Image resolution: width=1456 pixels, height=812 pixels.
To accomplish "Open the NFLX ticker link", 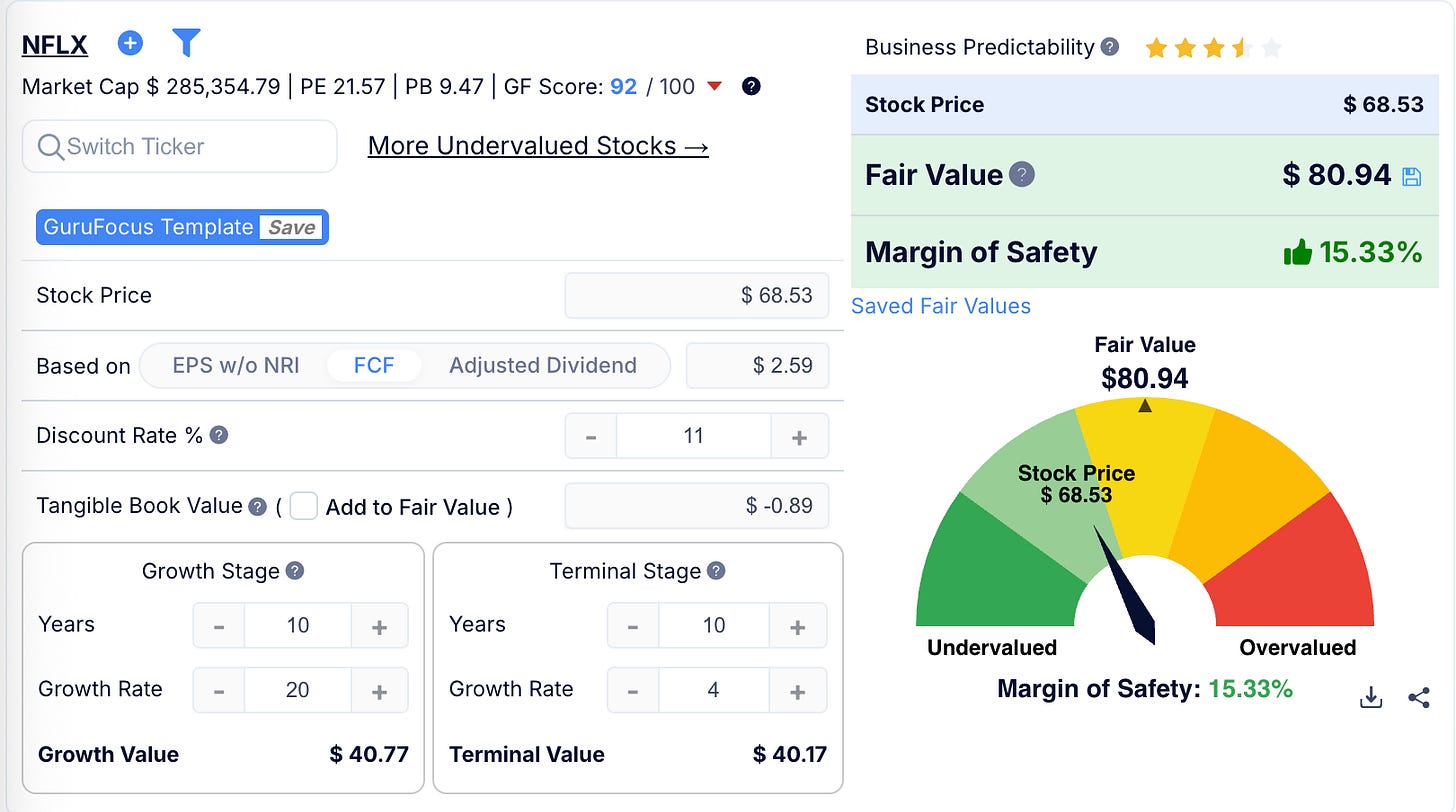I will point(55,45).
